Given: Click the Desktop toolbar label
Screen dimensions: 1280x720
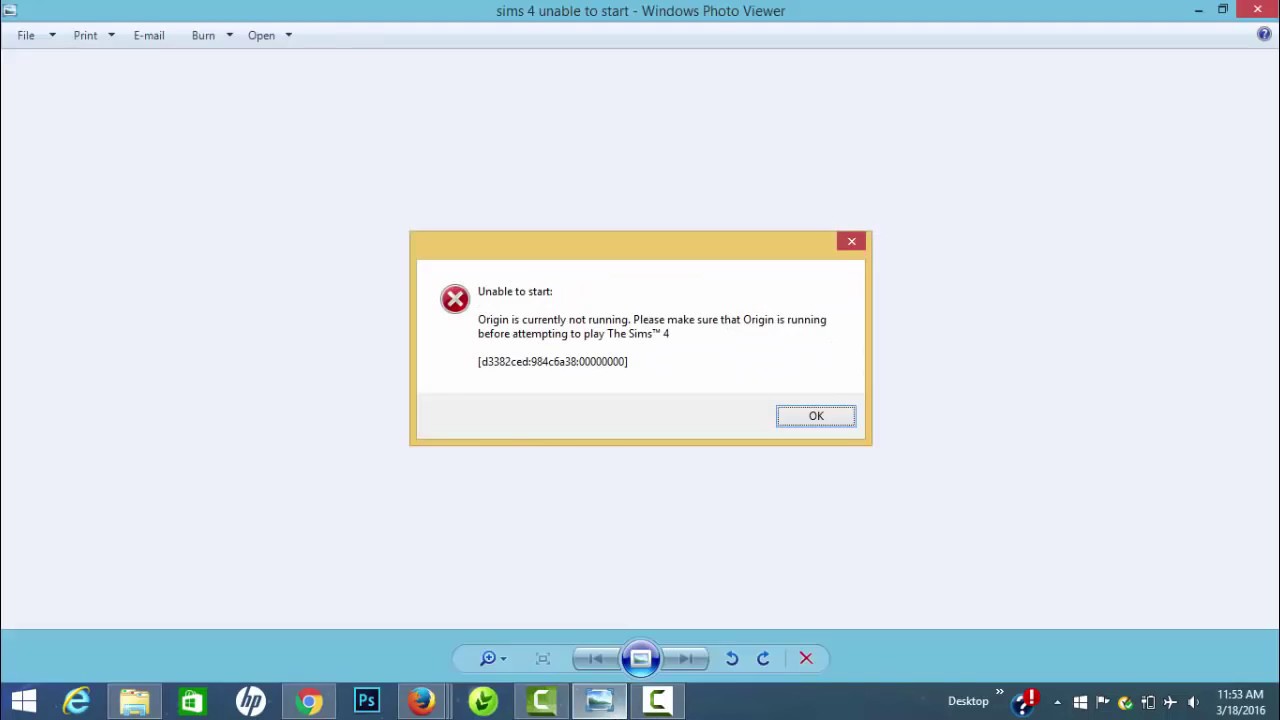Looking at the screenshot, I should [x=968, y=701].
